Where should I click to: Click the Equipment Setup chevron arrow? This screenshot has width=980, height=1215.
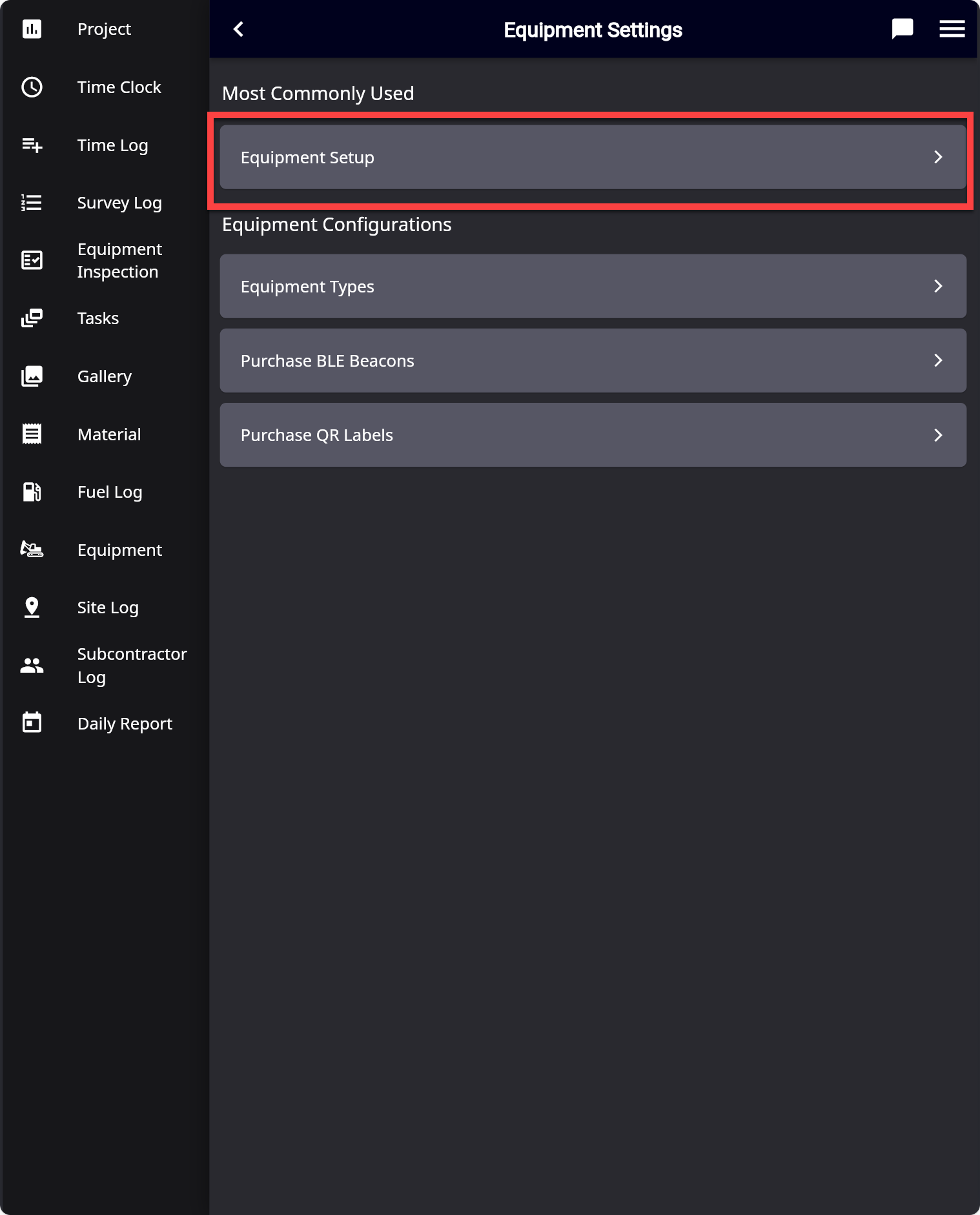(x=938, y=157)
